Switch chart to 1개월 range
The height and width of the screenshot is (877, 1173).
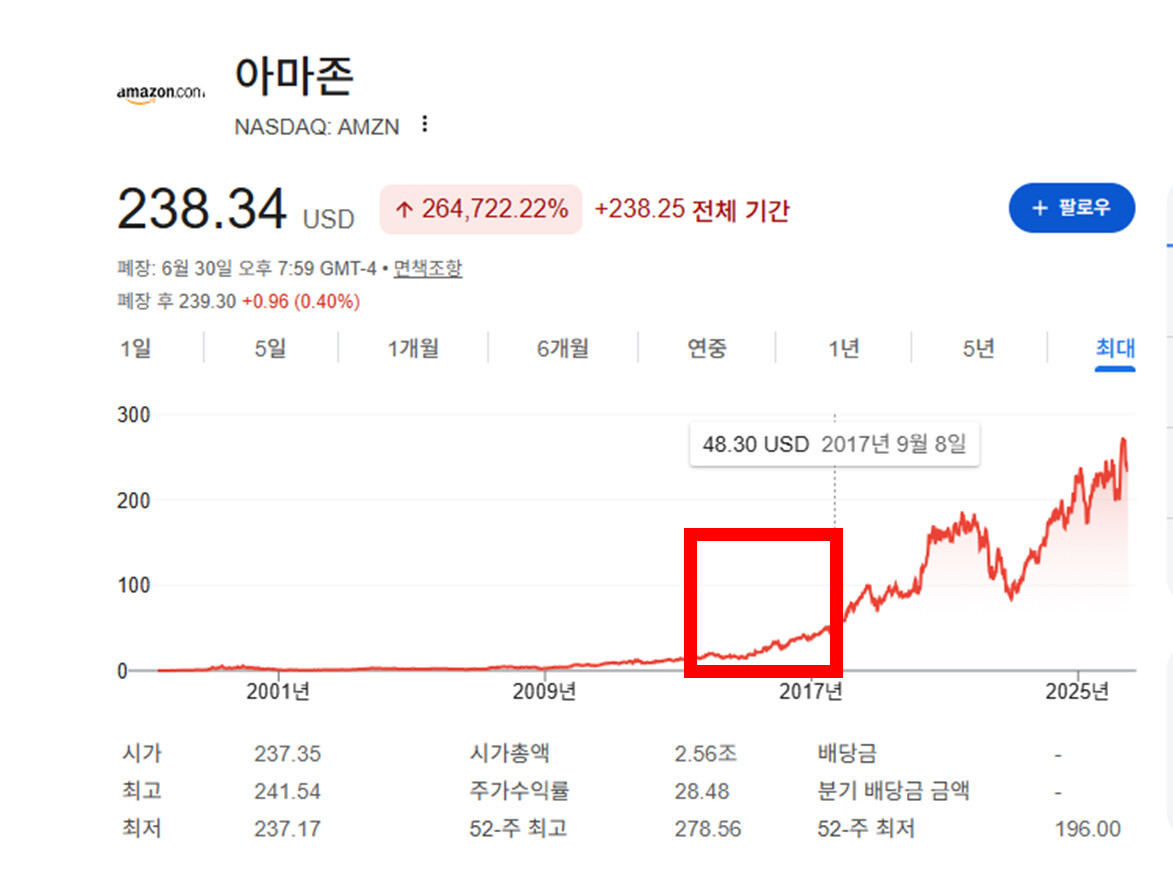point(413,348)
